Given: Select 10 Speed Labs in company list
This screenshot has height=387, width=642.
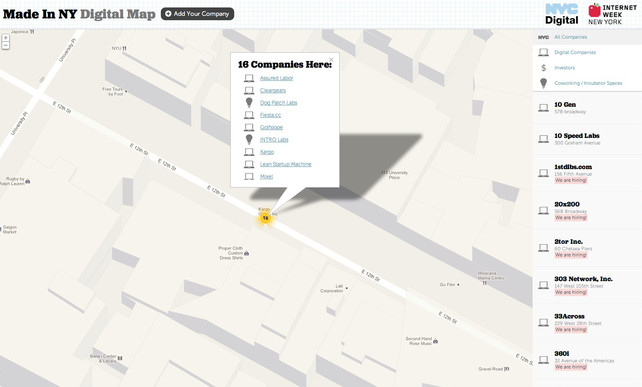Looking at the screenshot, I should pos(588,139).
